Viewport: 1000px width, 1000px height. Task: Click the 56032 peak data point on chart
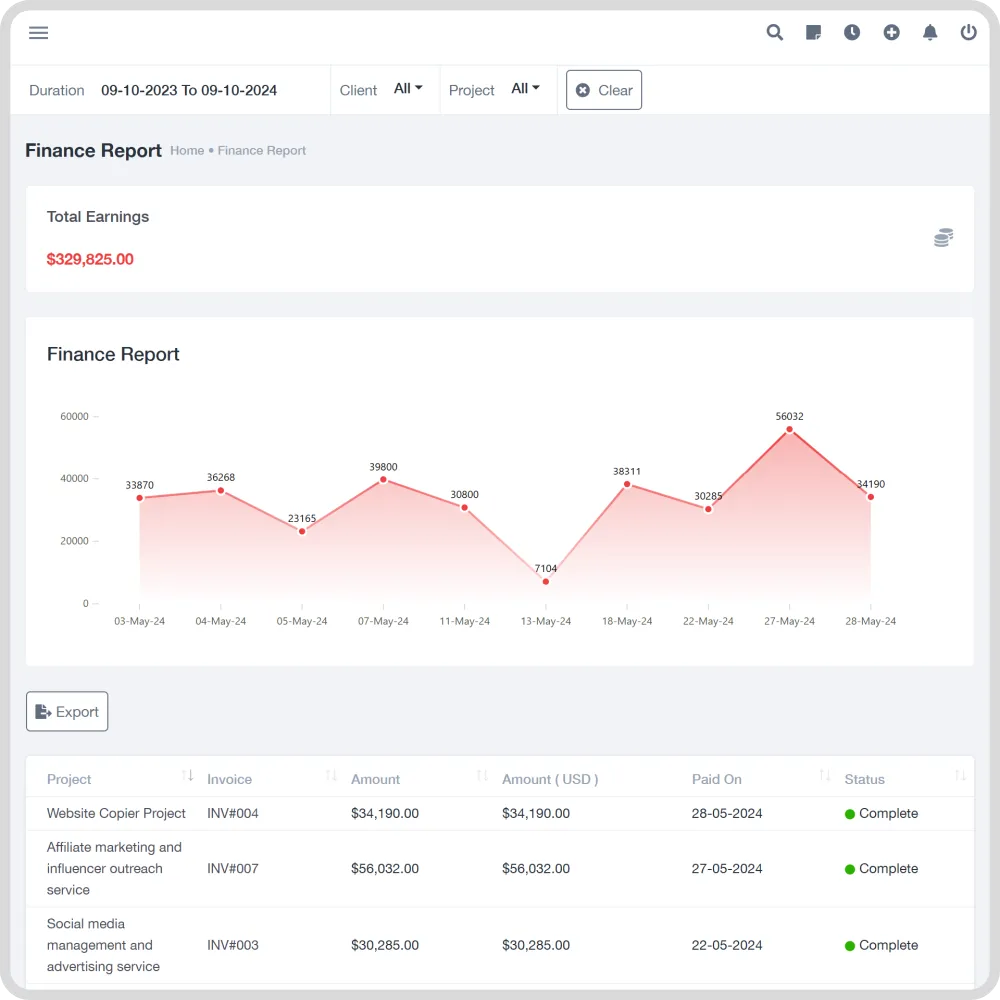[790, 428]
